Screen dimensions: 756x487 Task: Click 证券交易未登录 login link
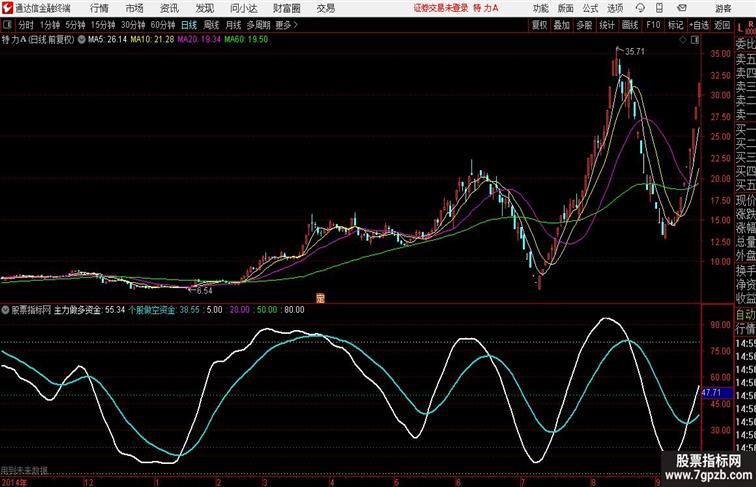coord(441,8)
